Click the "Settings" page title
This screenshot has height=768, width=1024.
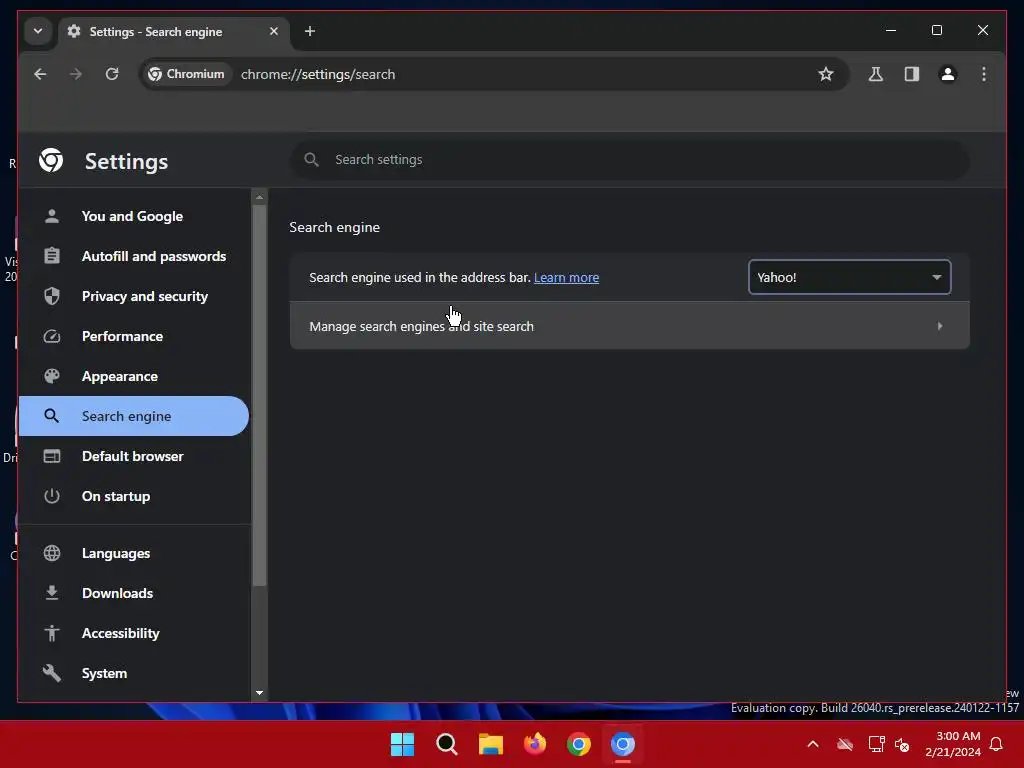[127, 161]
